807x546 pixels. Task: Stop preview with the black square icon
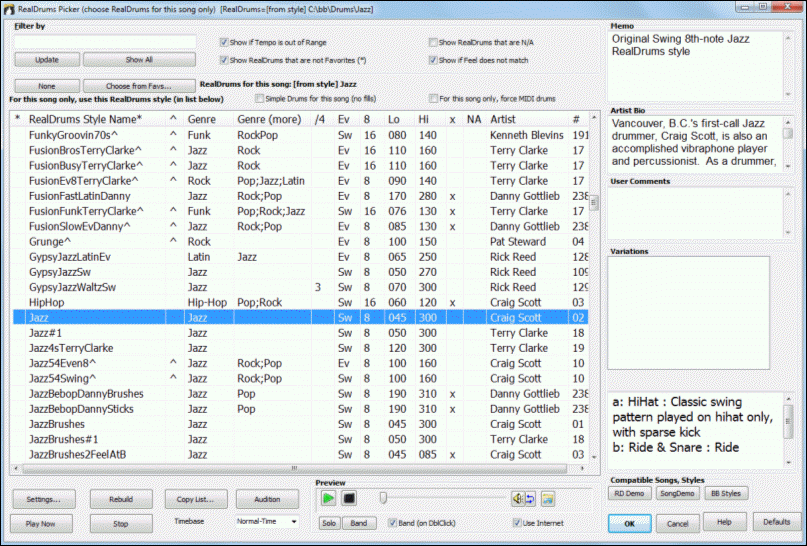point(349,498)
